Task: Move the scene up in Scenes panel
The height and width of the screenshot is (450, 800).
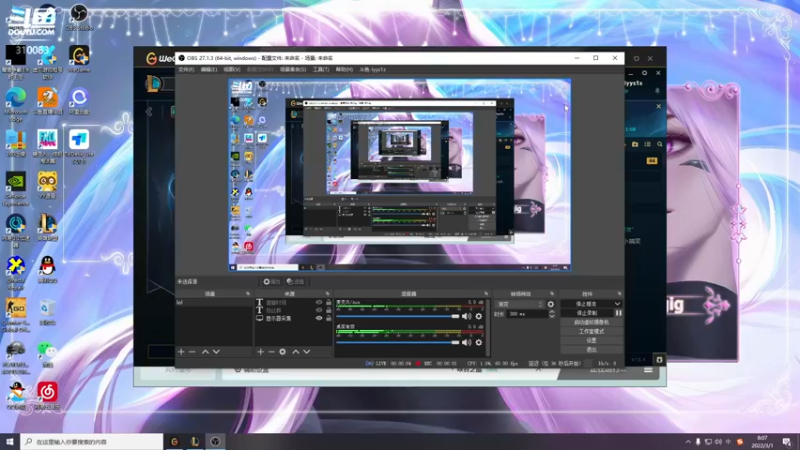Action: point(205,352)
